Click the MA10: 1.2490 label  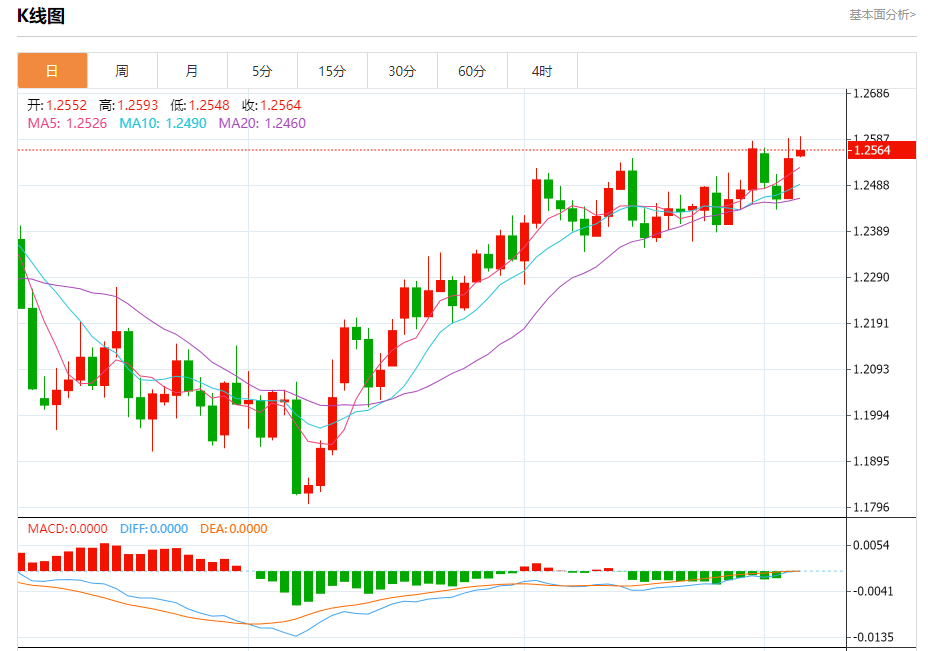(163, 123)
